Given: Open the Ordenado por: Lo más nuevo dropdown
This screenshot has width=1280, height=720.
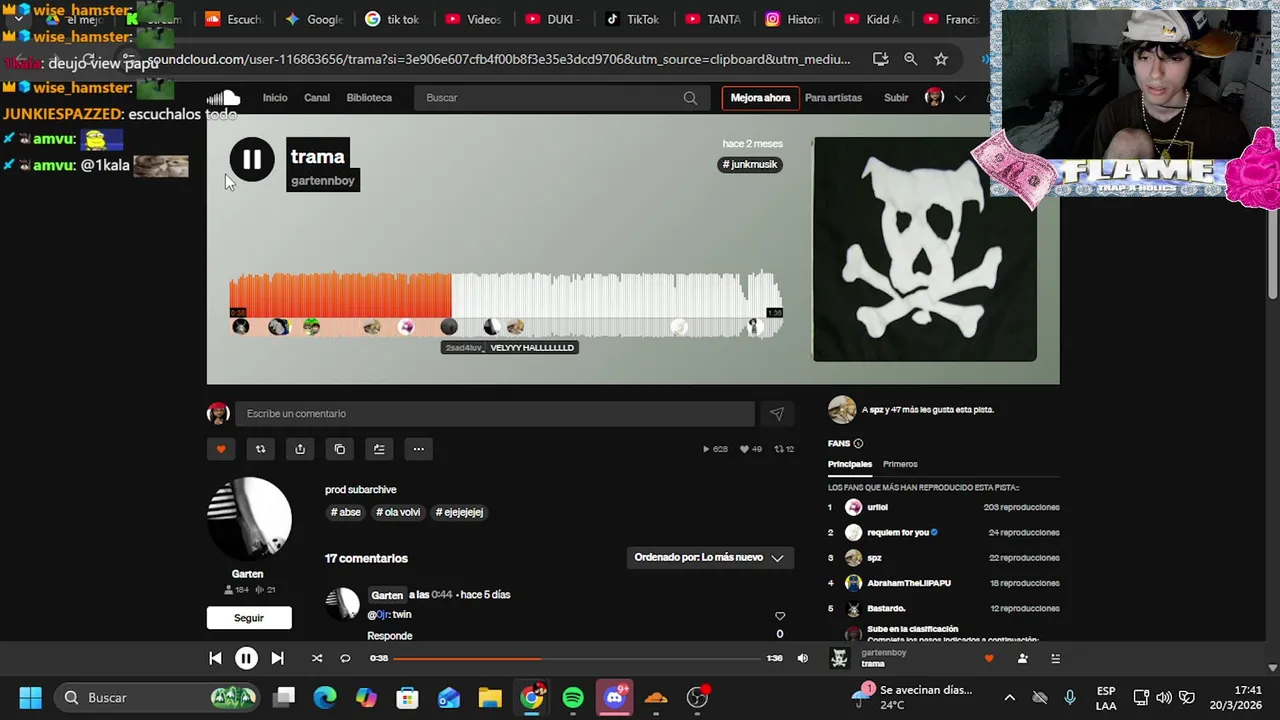Looking at the screenshot, I should (709, 558).
